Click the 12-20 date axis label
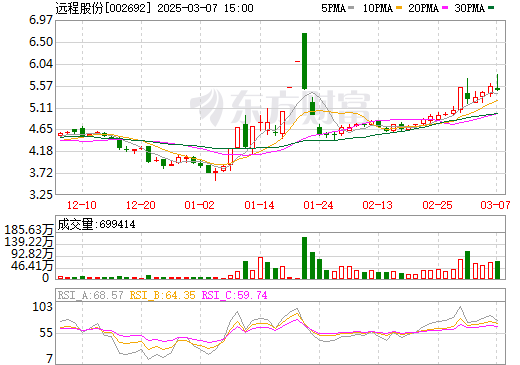Screen dimensions: 520x365 (141, 205)
